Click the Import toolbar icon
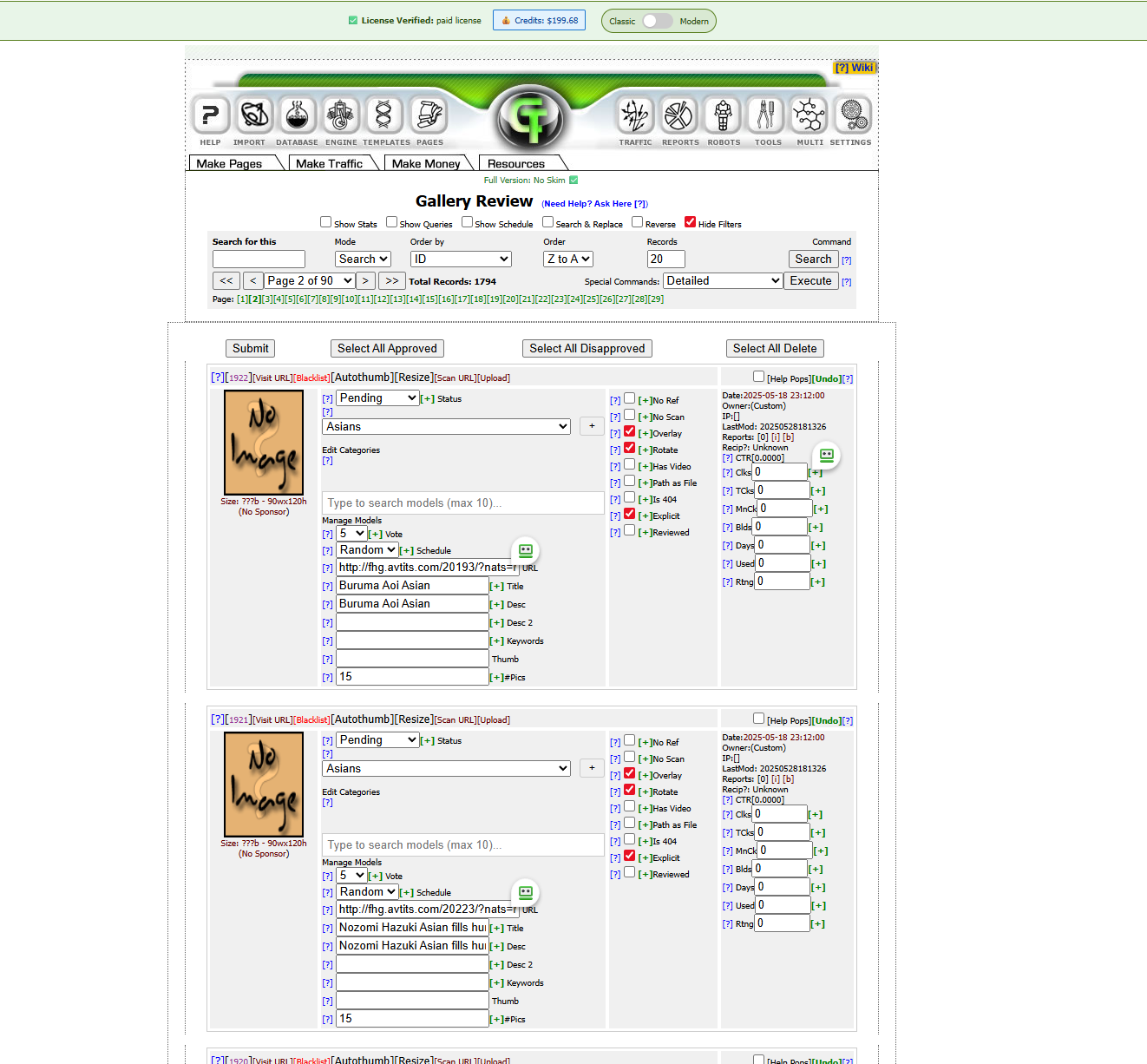 [x=253, y=115]
